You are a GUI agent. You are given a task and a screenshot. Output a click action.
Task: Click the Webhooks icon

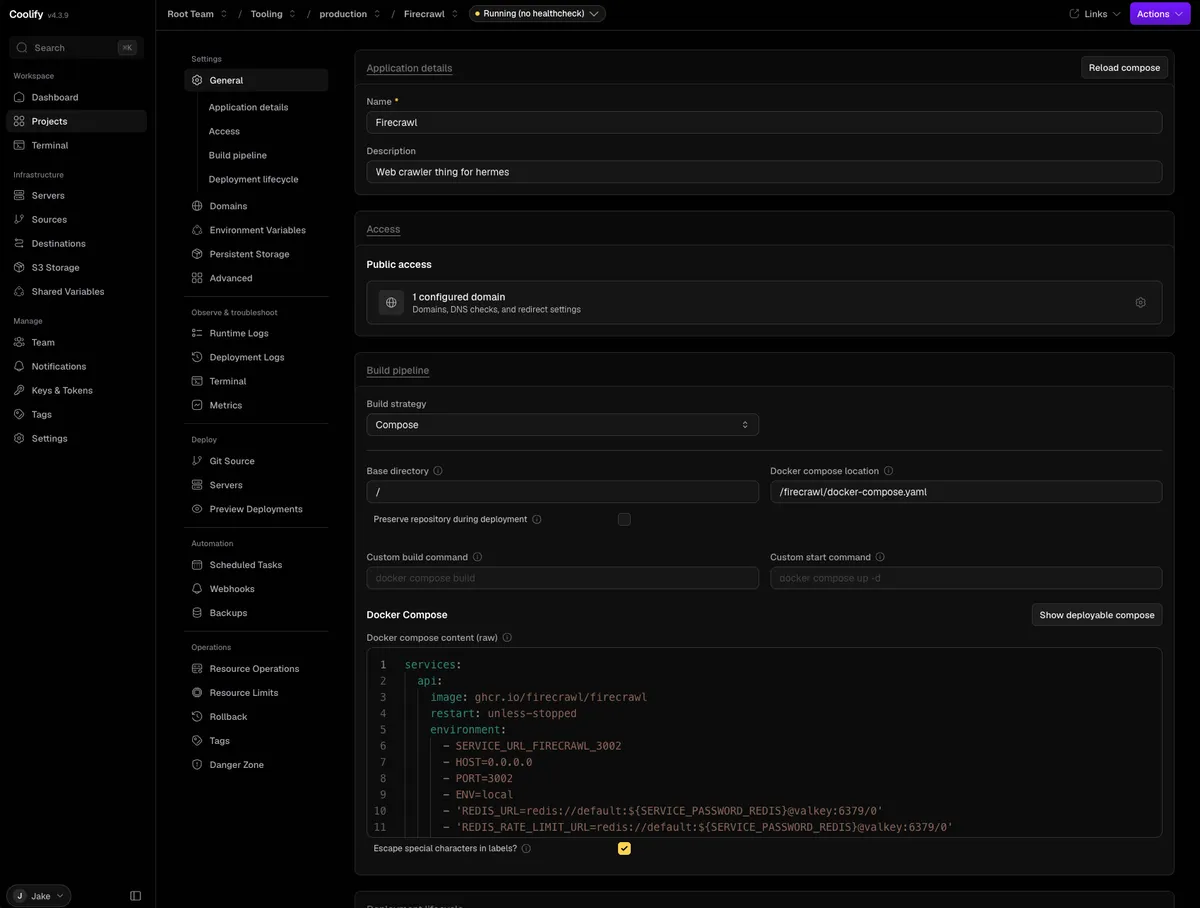197,589
